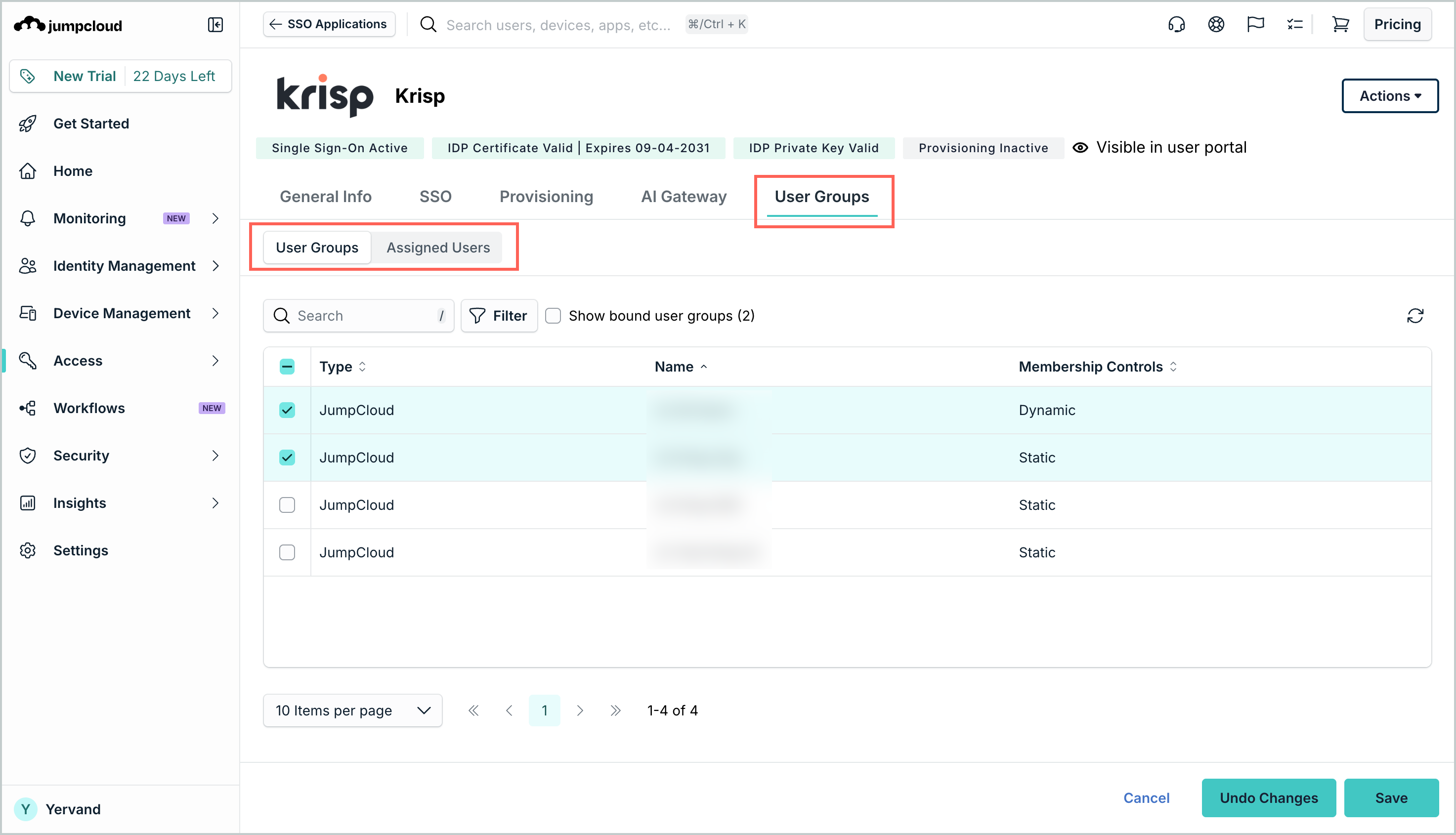Image resolution: width=1456 pixels, height=835 pixels.
Task: Click the lifebuoy help icon
Action: (1216, 25)
